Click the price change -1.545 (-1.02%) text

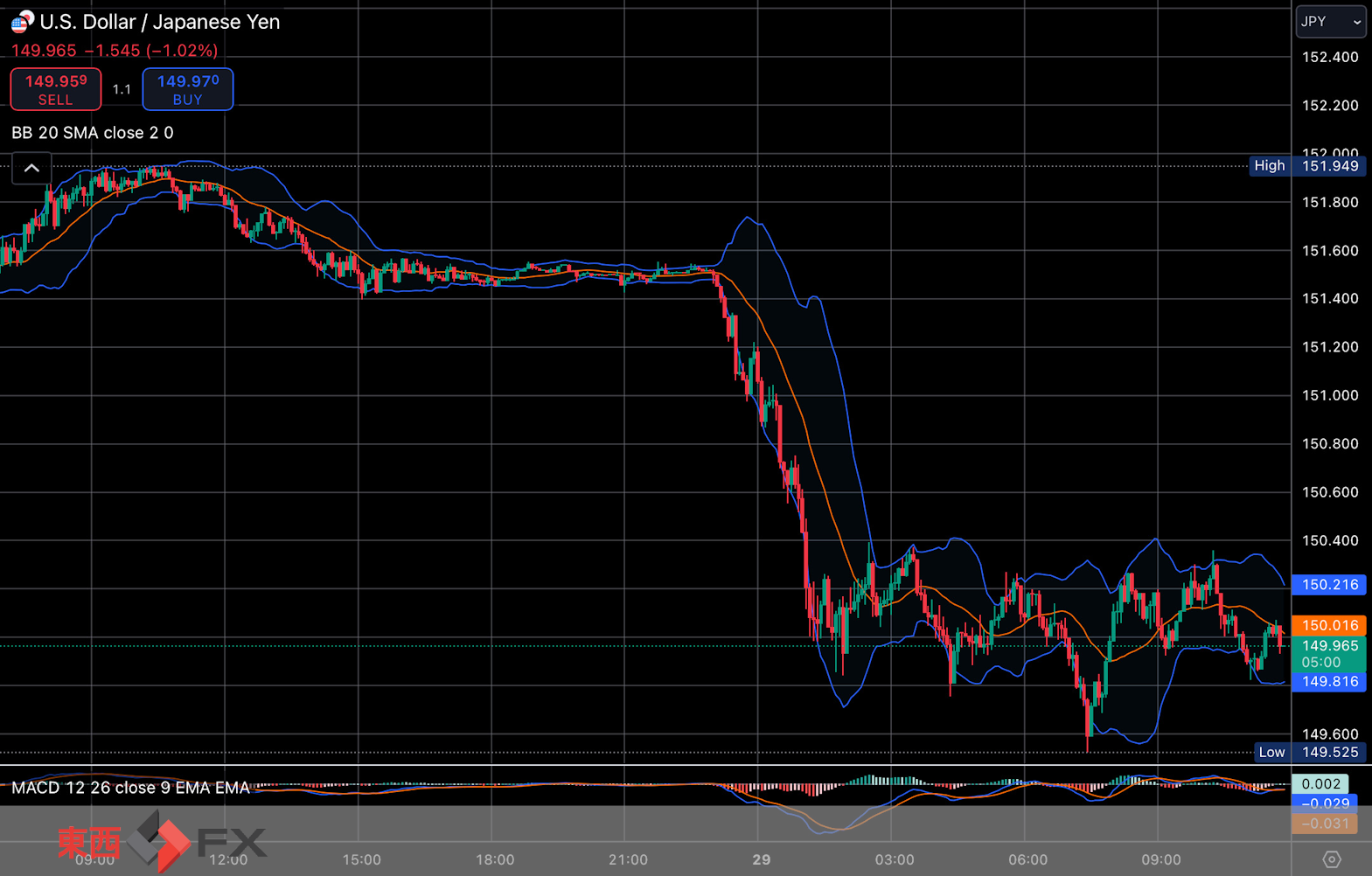[150, 51]
